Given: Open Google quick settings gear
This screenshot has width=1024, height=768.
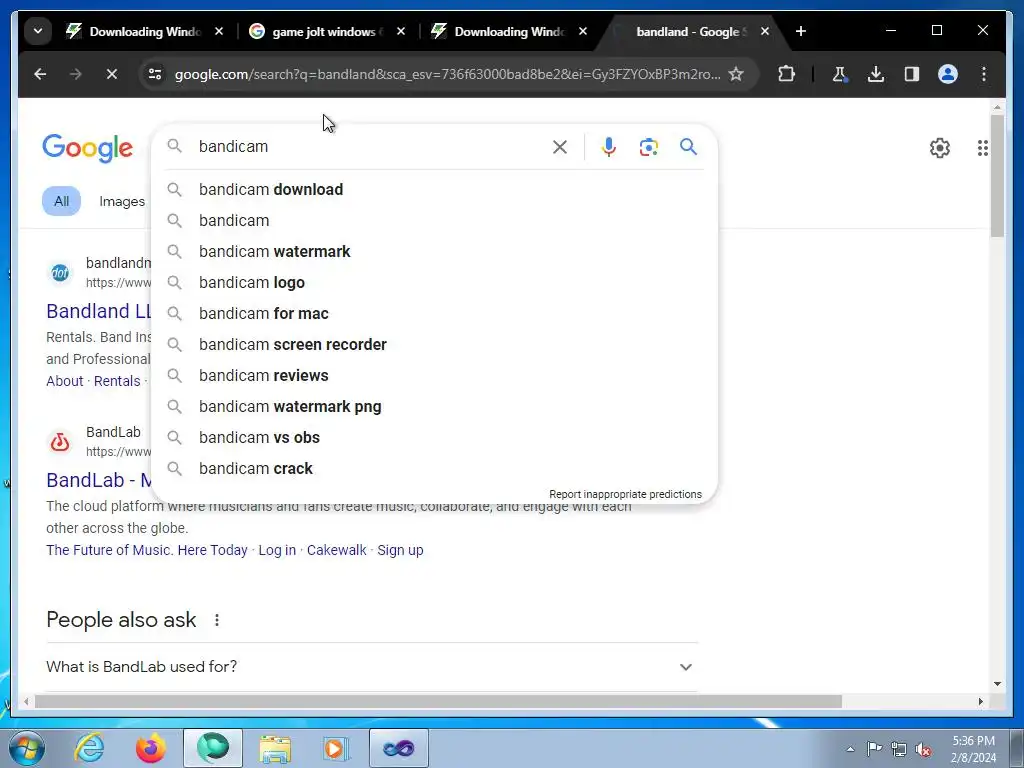Looking at the screenshot, I should (x=940, y=148).
